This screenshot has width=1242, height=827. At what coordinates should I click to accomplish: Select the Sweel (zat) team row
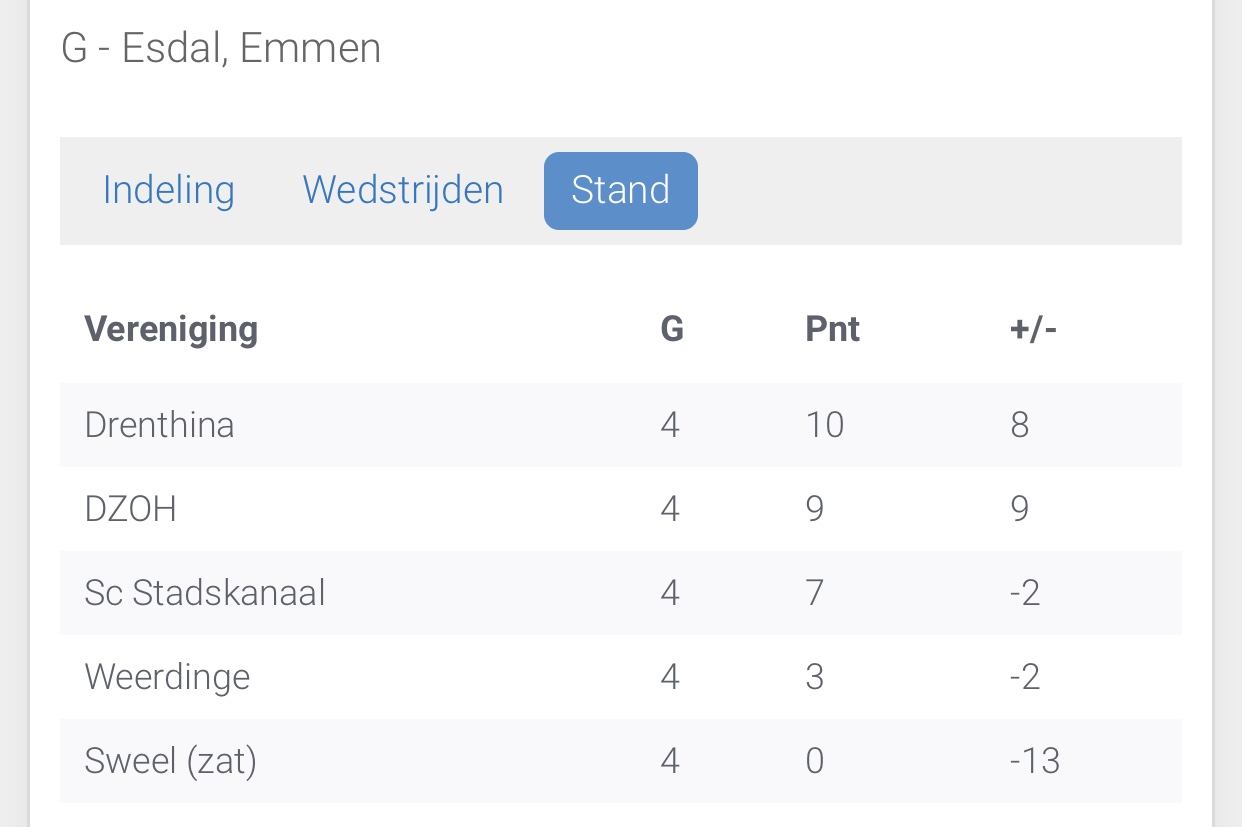[x=621, y=761]
